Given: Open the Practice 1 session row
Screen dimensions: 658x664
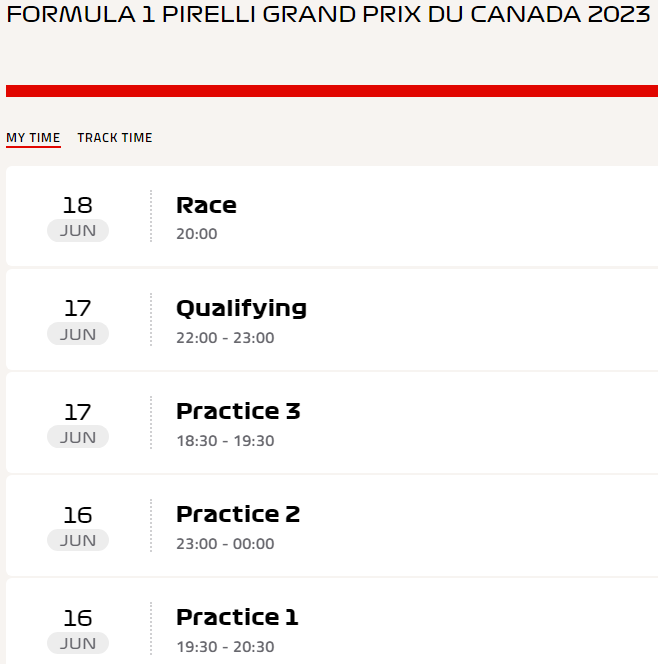Looking at the screenshot, I should click(332, 621).
